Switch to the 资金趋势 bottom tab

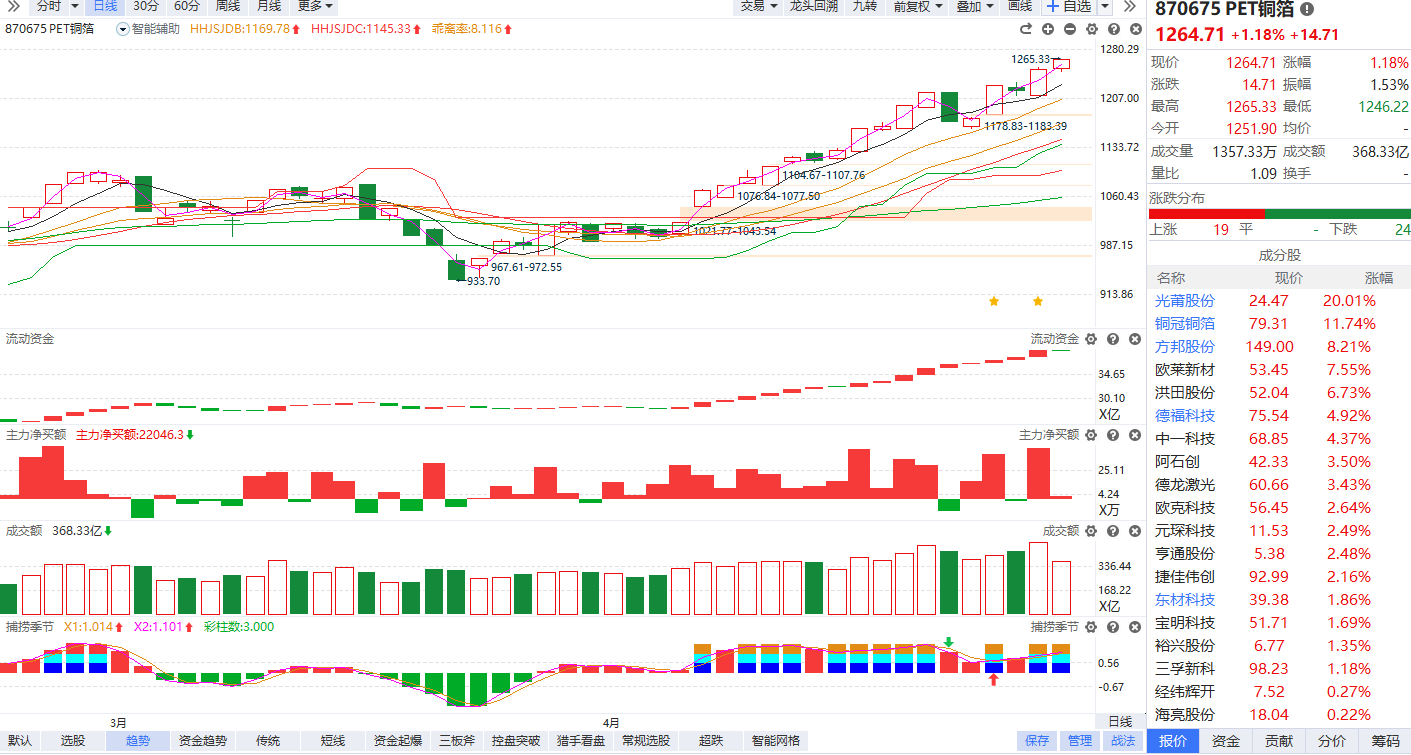tap(203, 741)
